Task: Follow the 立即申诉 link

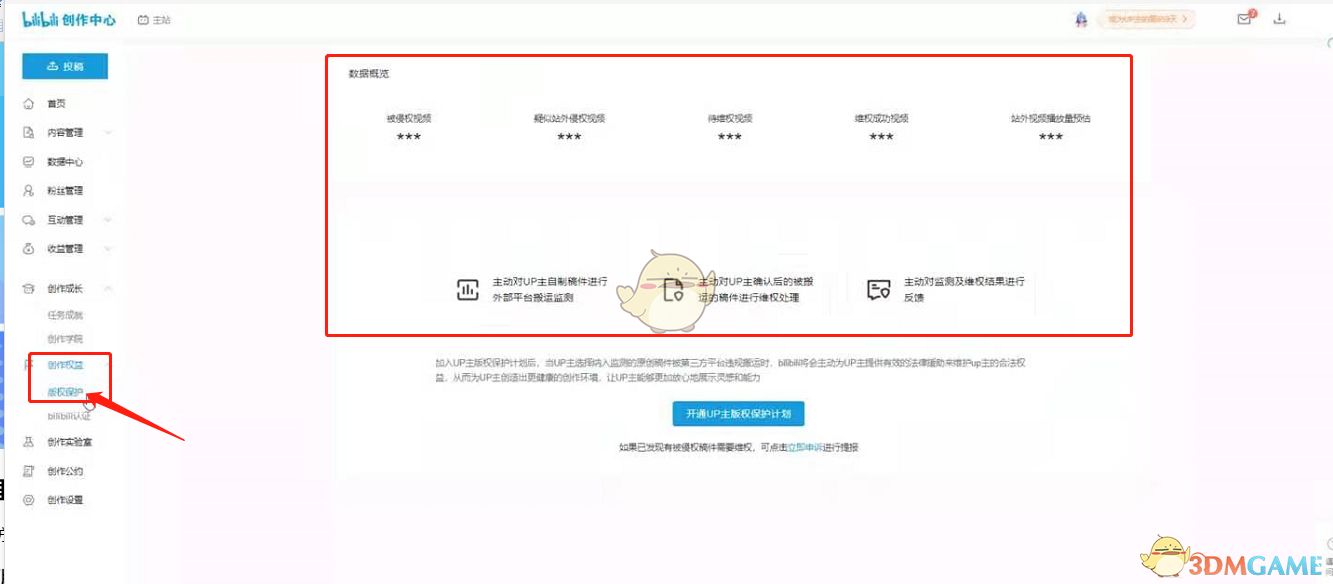Action: click(x=803, y=447)
